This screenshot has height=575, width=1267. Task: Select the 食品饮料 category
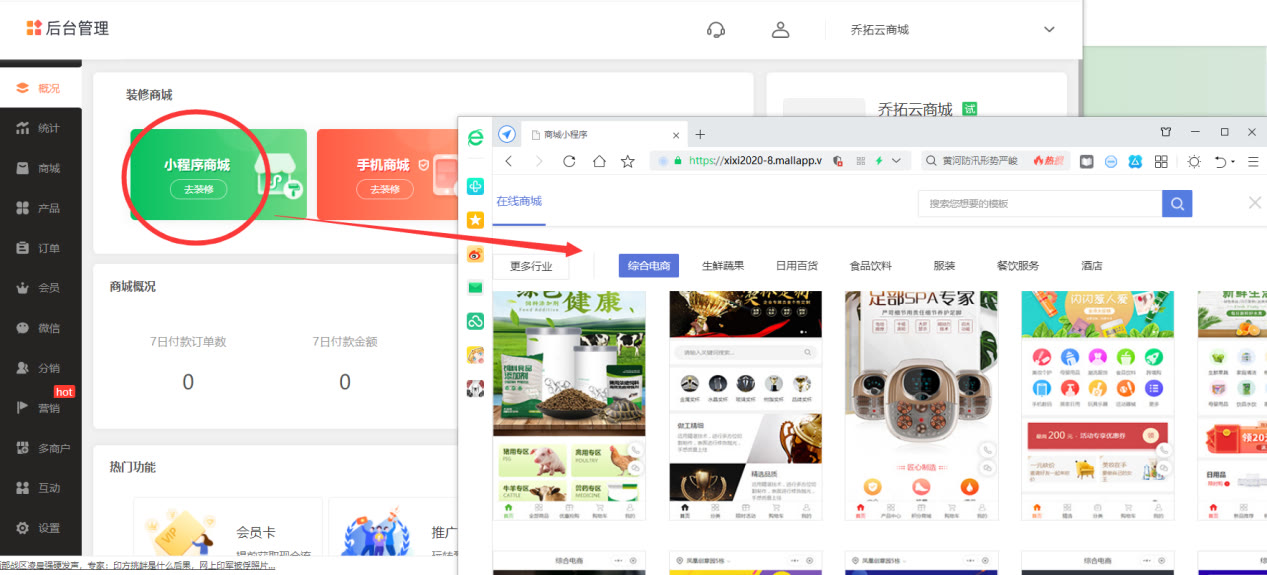(x=871, y=266)
